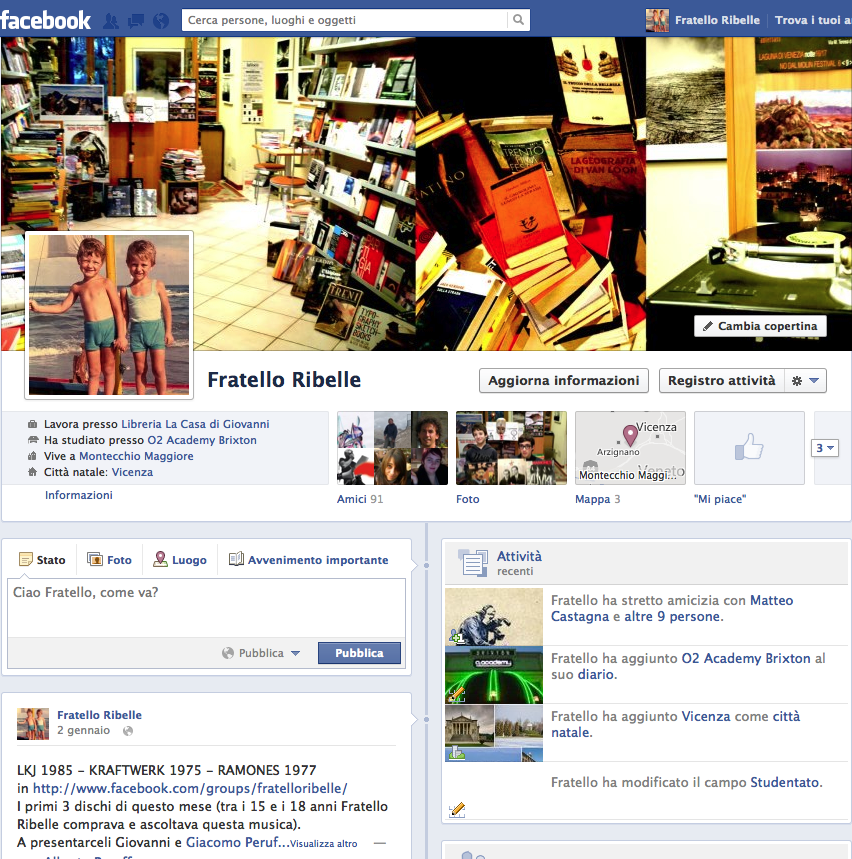Open the messages icon in header
The height and width of the screenshot is (859, 852).
[x=136, y=20]
